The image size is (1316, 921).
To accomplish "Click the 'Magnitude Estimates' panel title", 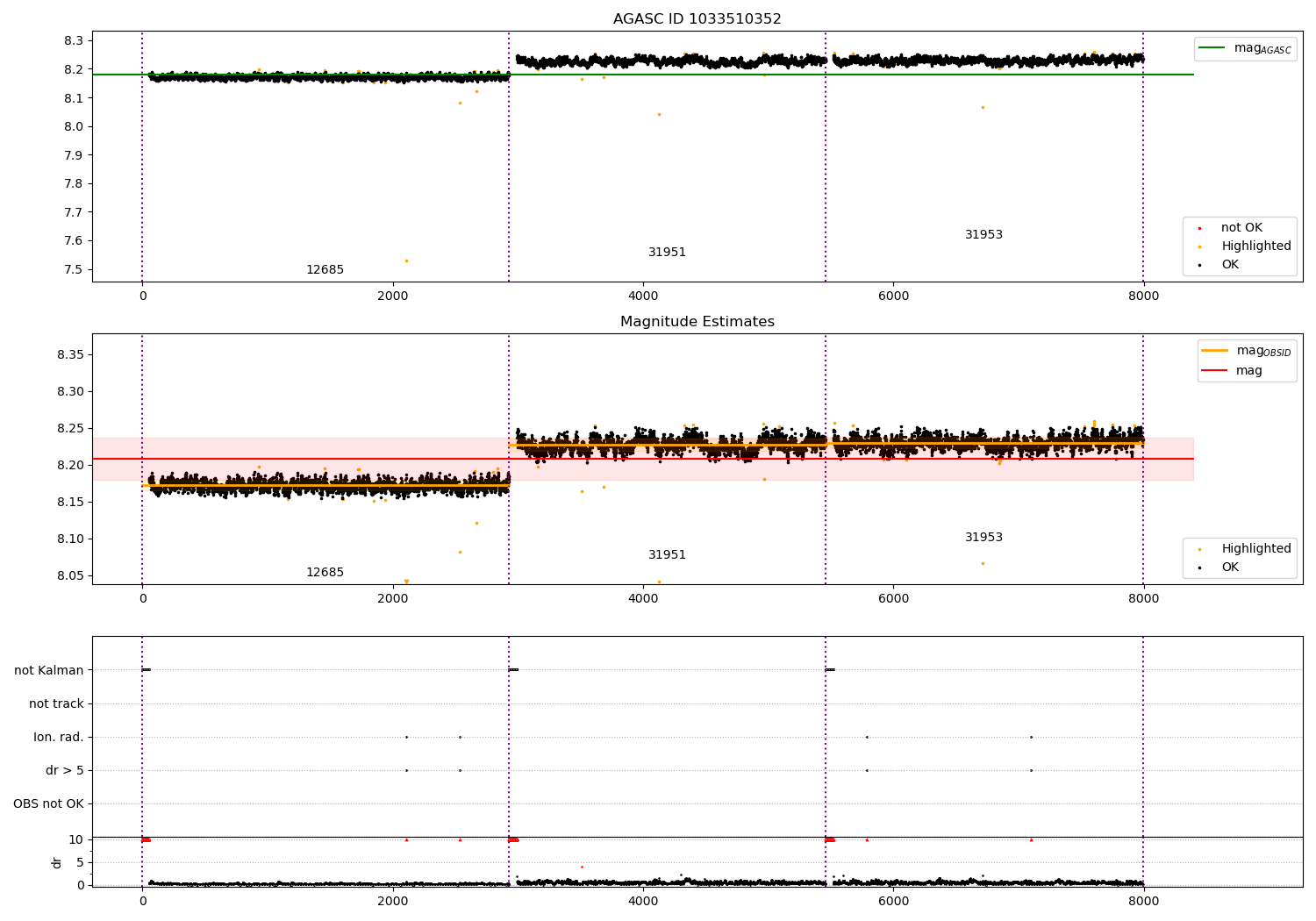I will click(697, 322).
